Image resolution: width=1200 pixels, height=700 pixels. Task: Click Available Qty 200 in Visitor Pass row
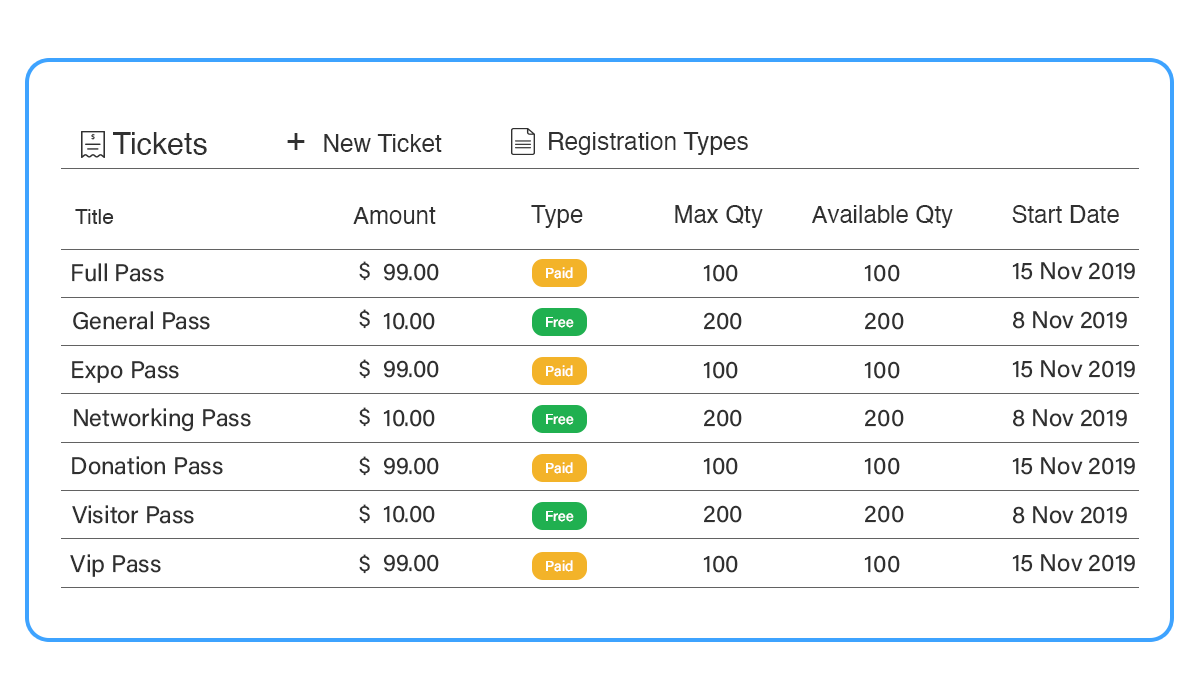click(x=884, y=515)
